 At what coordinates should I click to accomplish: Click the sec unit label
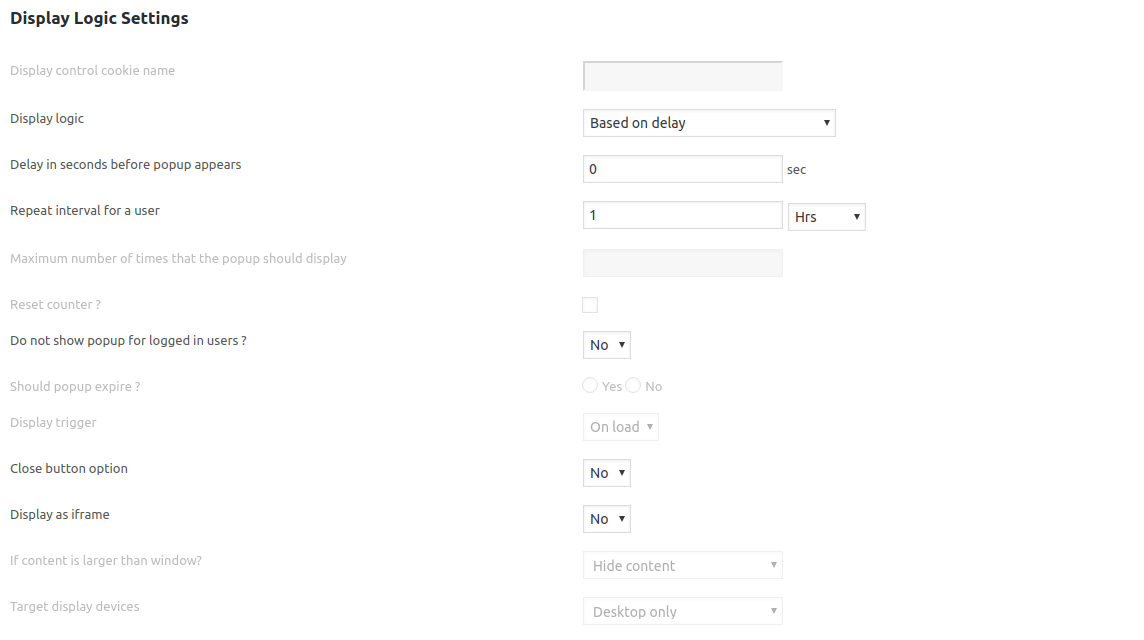click(x=796, y=169)
